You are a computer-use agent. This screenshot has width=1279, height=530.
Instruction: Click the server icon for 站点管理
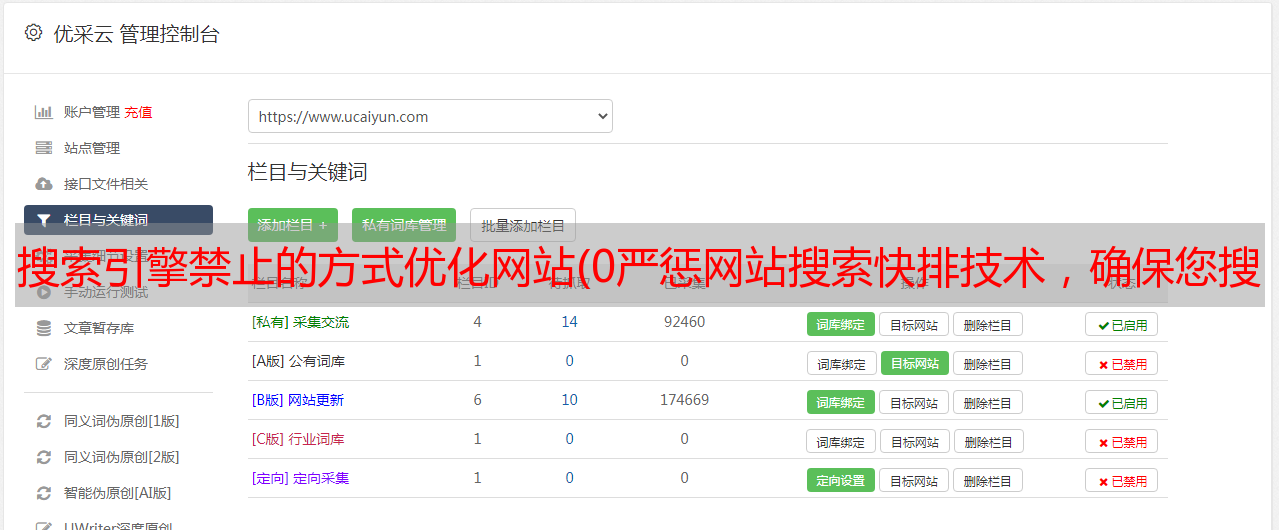click(x=44, y=148)
